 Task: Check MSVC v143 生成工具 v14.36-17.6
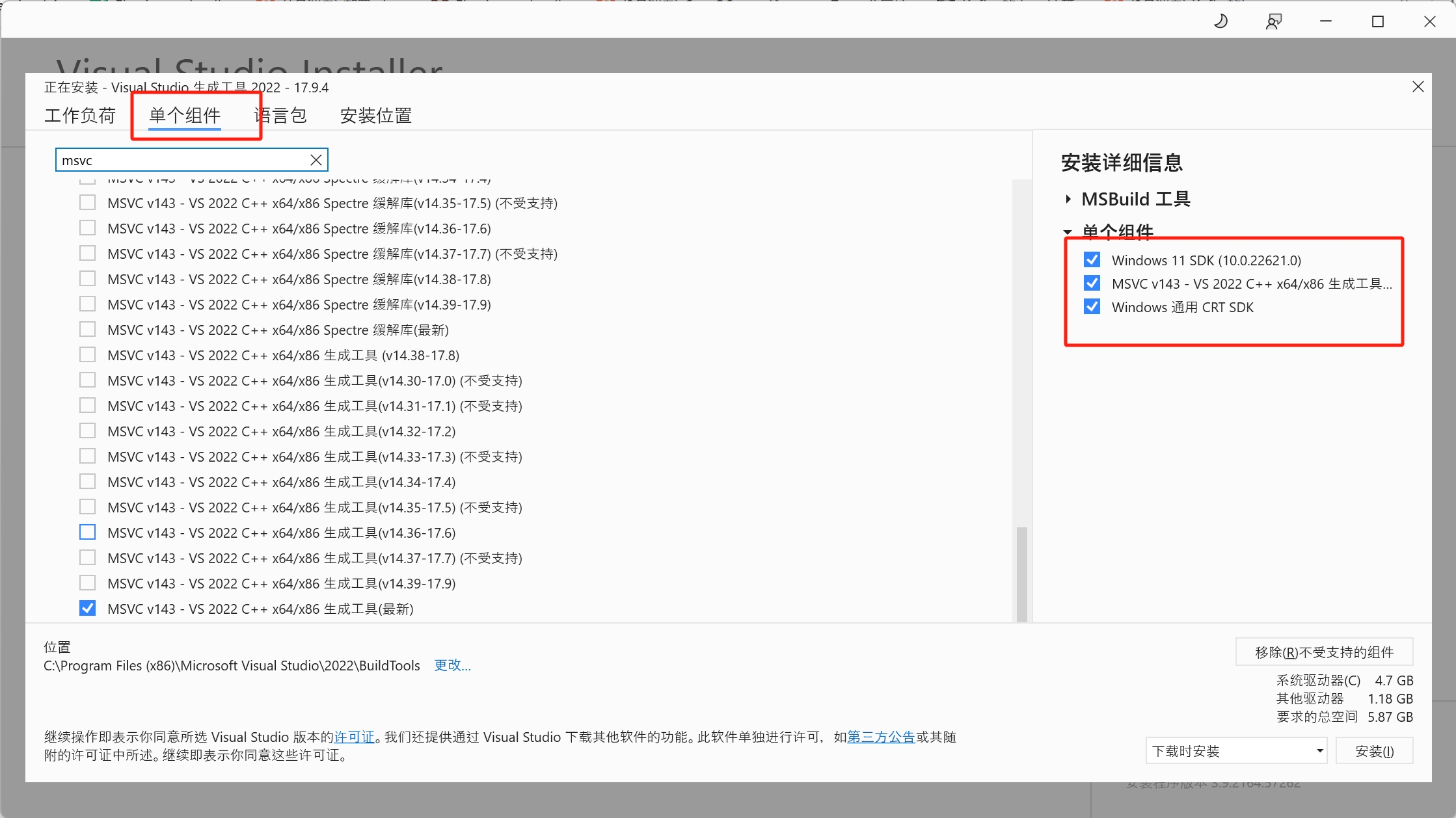(87, 533)
